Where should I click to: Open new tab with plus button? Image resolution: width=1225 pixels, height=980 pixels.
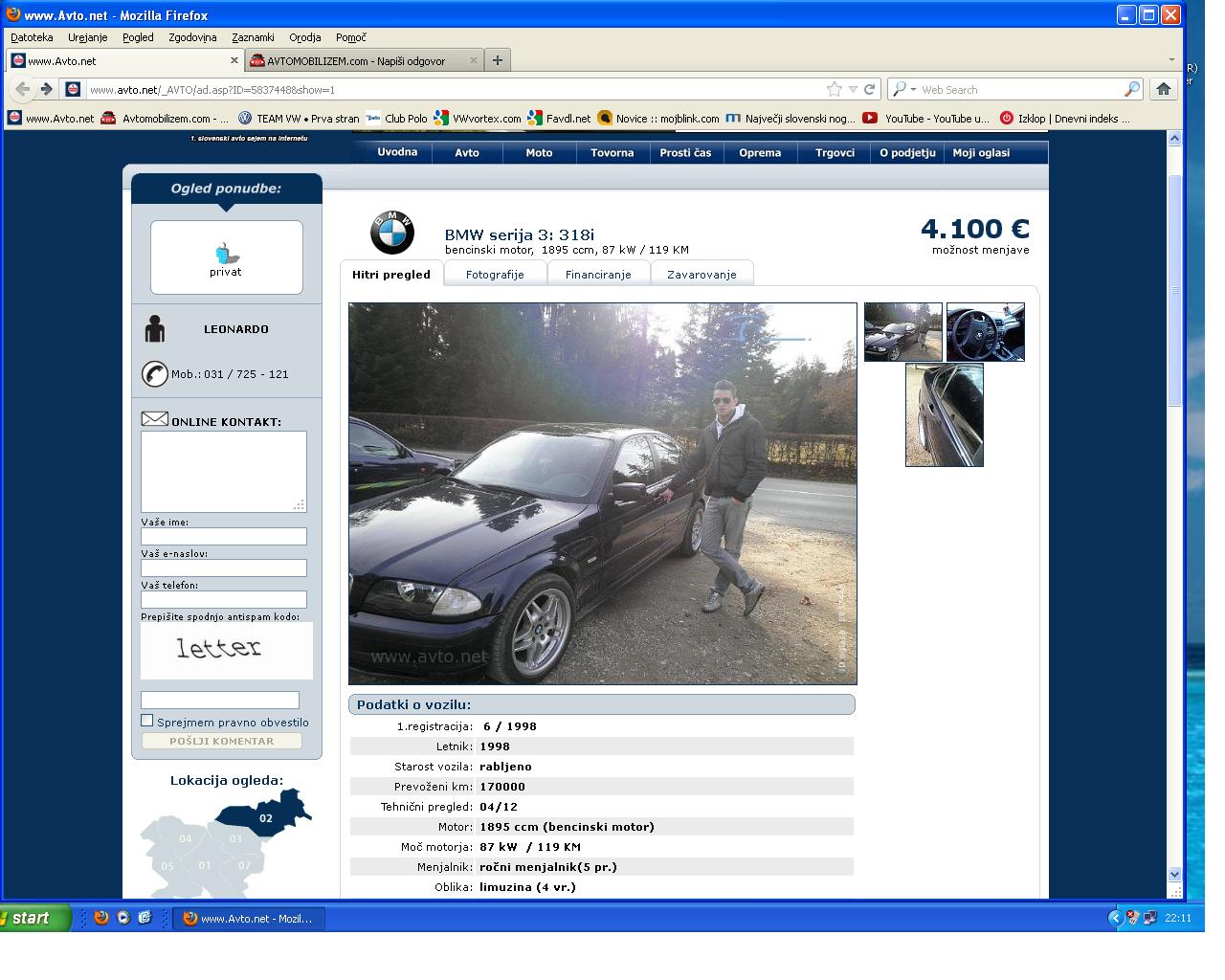(497, 60)
